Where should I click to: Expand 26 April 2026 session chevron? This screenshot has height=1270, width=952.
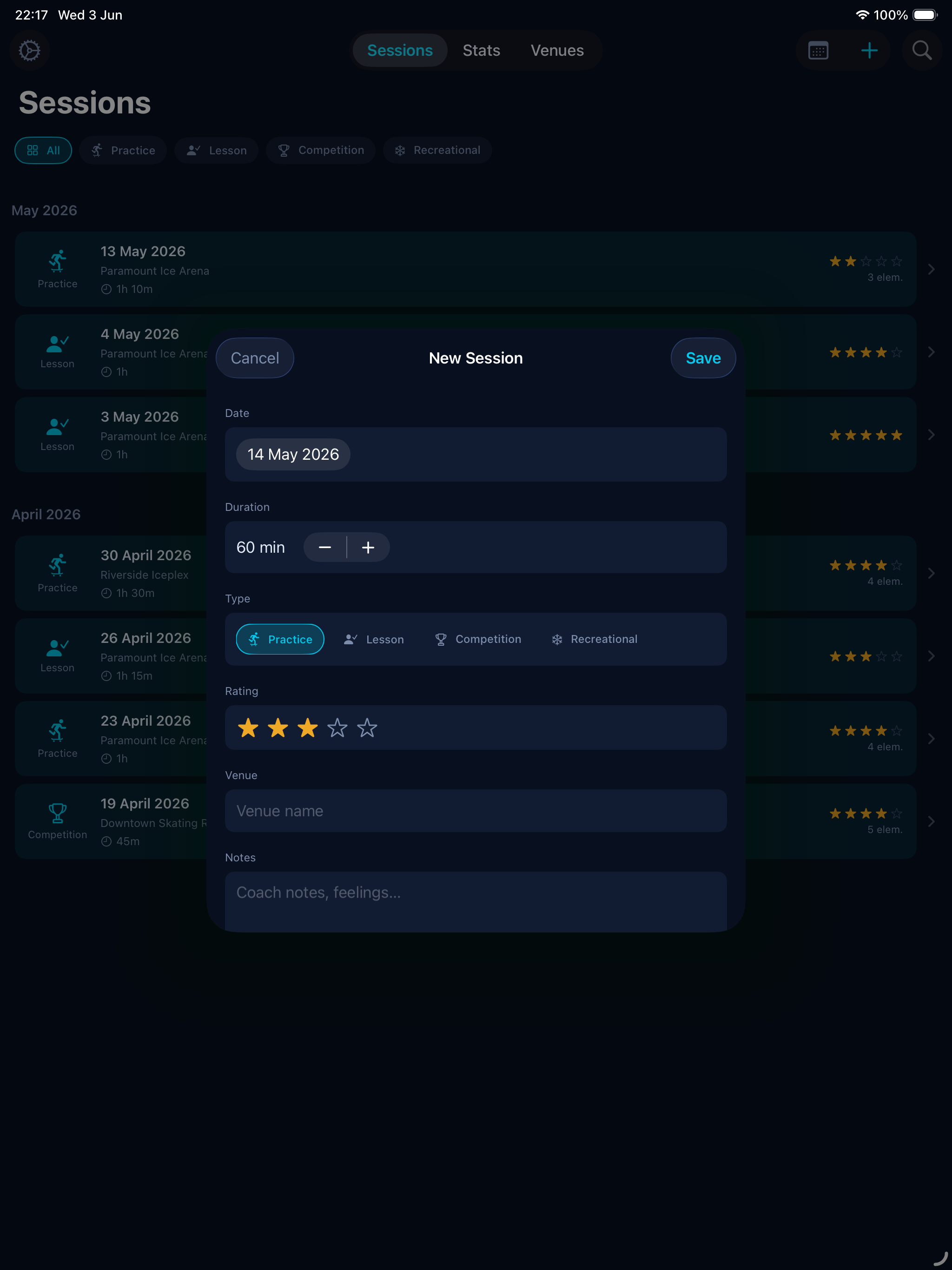932,655
